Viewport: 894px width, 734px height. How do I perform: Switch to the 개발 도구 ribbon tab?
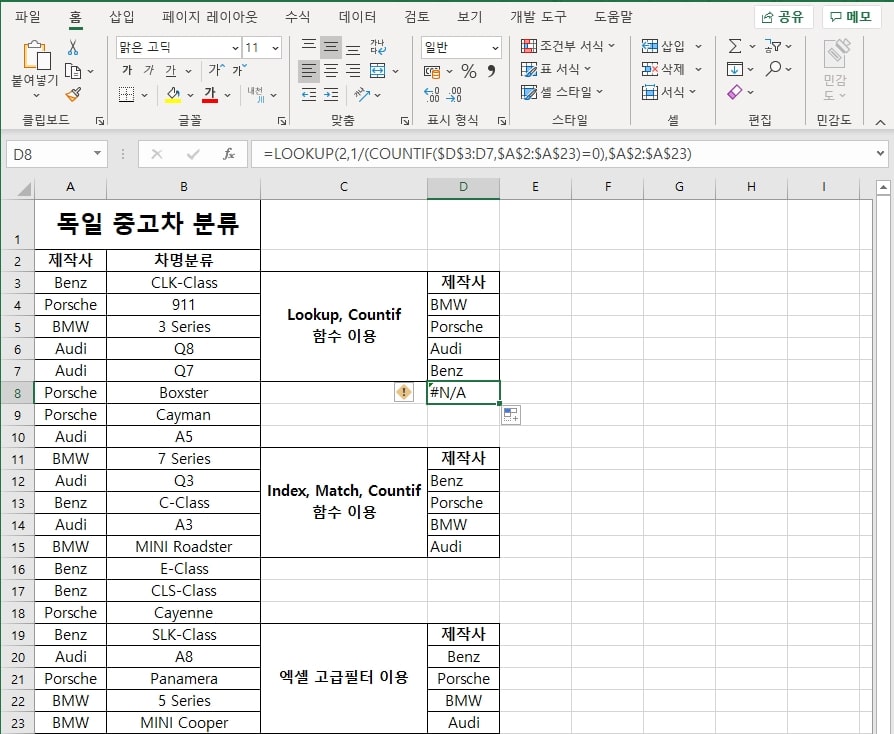[538, 17]
